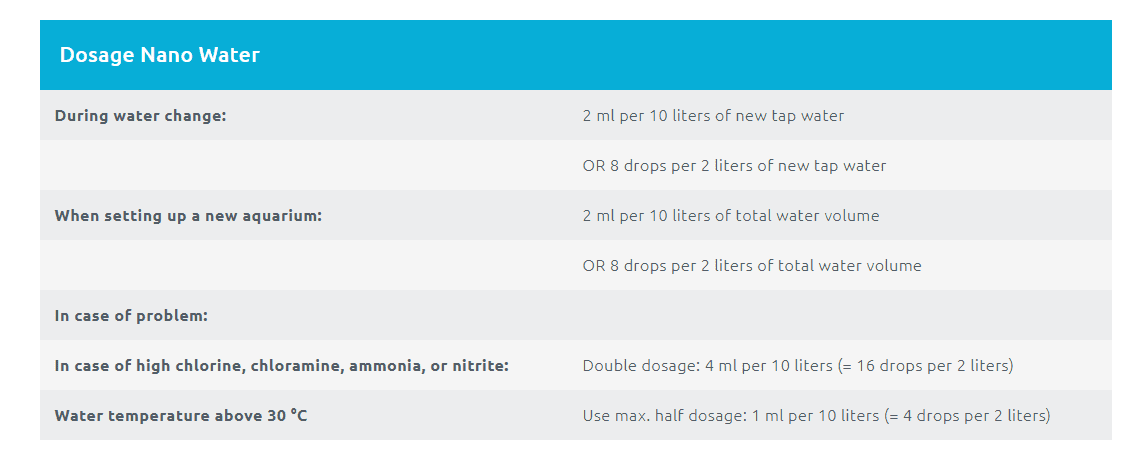Image resolution: width=1146 pixels, height=457 pixels.
Task: Click "OR 8 drops per 2 liters of new tap water"
Action: 734,166
